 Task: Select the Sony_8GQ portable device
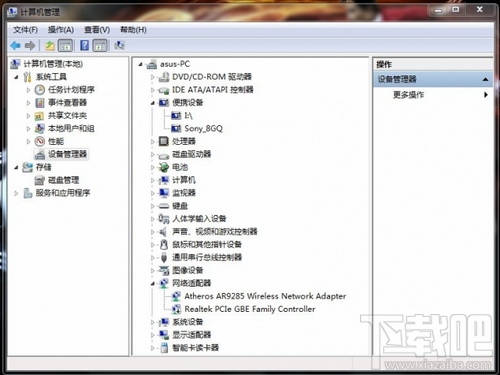[x=203, y=128]
